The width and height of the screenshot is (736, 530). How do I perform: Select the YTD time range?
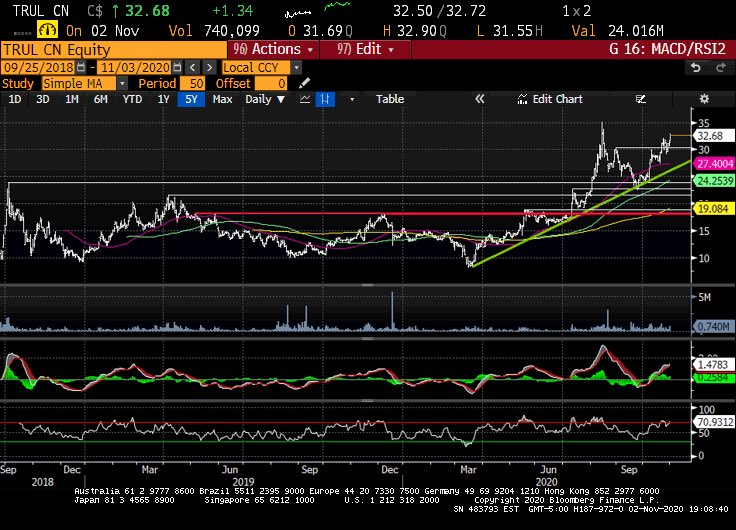click(132, 99)
